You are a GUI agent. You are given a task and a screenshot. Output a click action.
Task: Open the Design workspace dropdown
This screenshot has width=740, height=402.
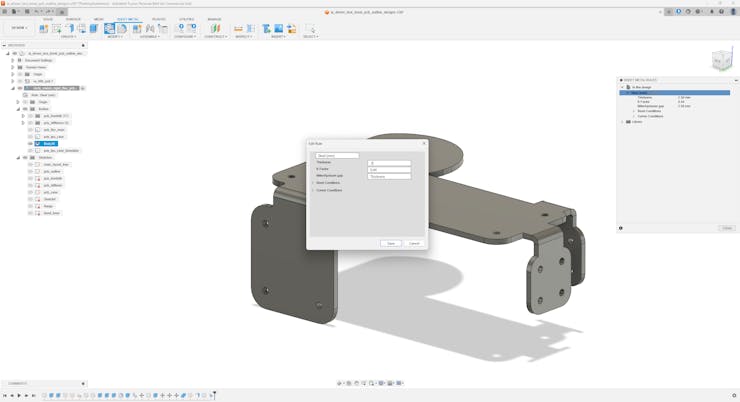[x=19, y=28]
